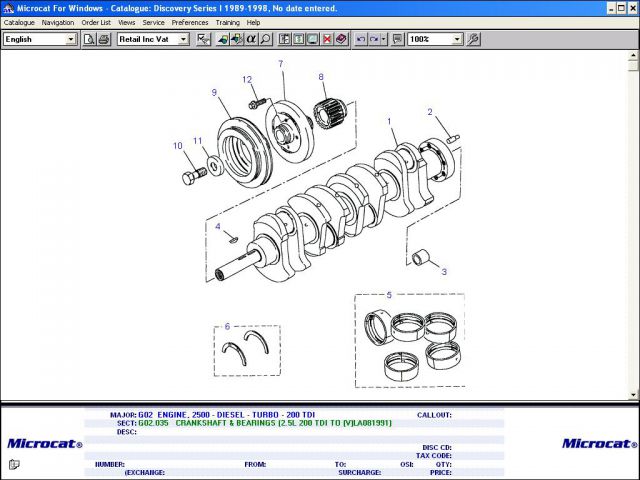Click the magnifying glass search icon

[265, 39]
